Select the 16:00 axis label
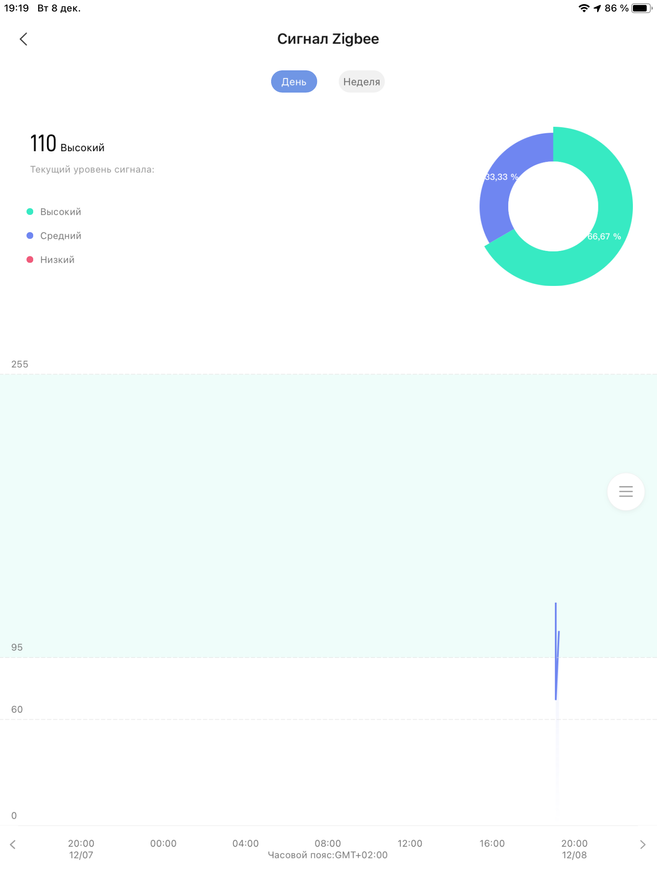This screenshot has height=877, width=657. click(x=492, y=843)
